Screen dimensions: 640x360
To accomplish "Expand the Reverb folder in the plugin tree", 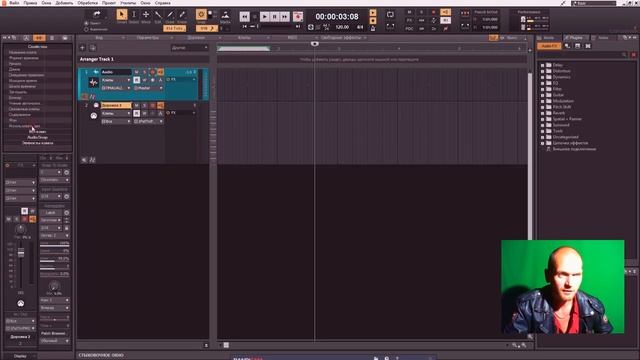I will coord(543,113).
